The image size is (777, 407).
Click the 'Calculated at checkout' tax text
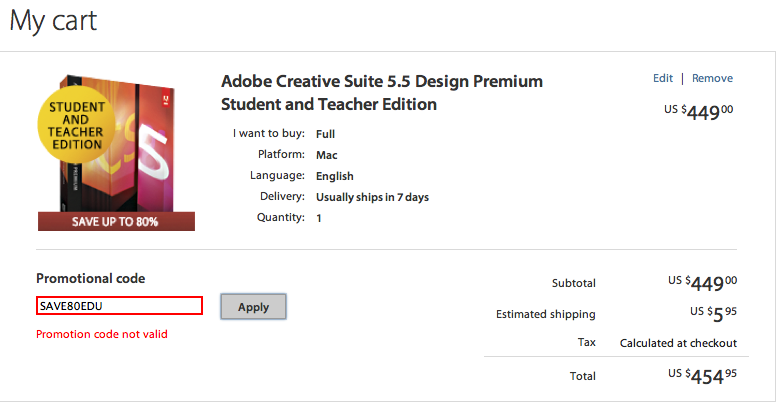tap(678, 343)
